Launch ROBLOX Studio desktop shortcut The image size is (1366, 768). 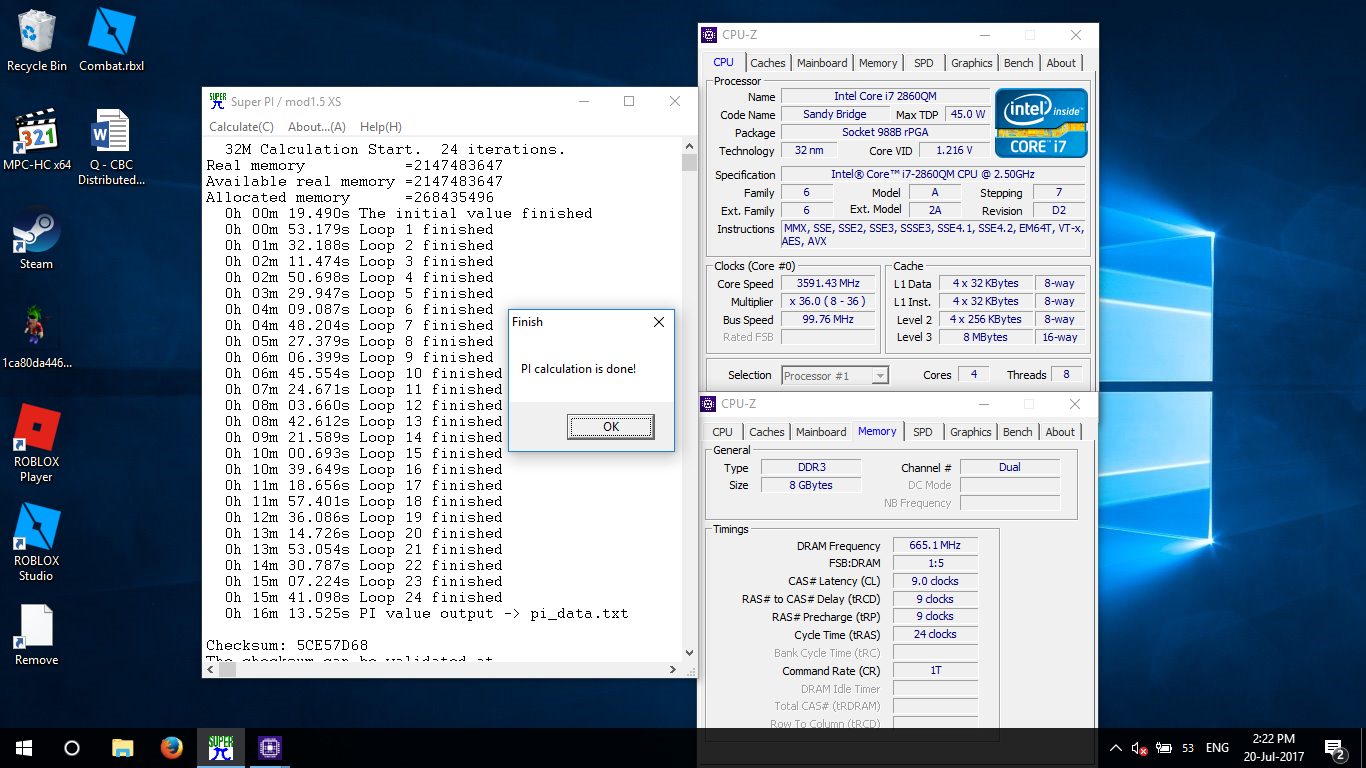(37, 543)
